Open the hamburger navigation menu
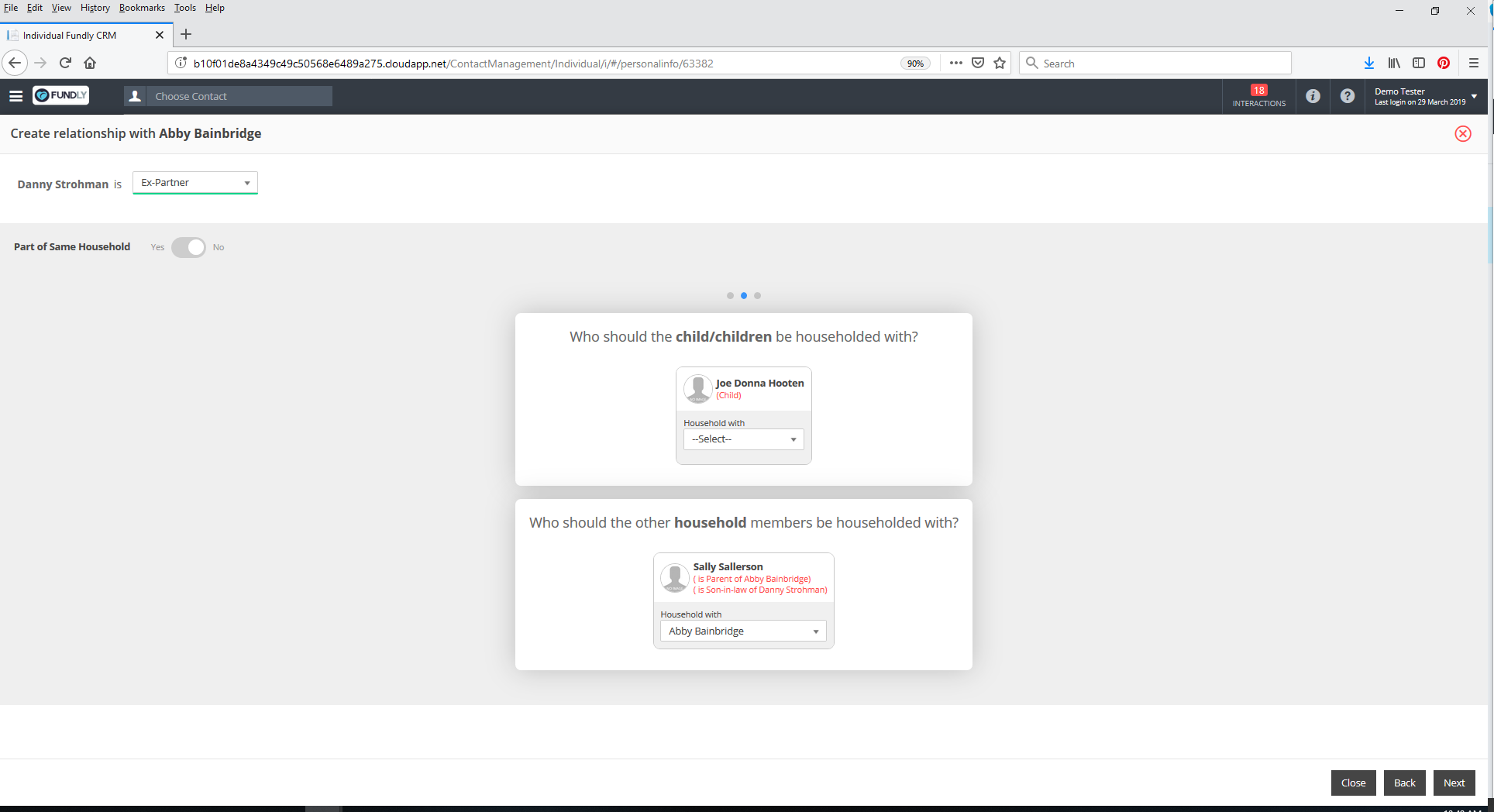This screenshot has height=812, width=1494. click(x=15, y=96)
